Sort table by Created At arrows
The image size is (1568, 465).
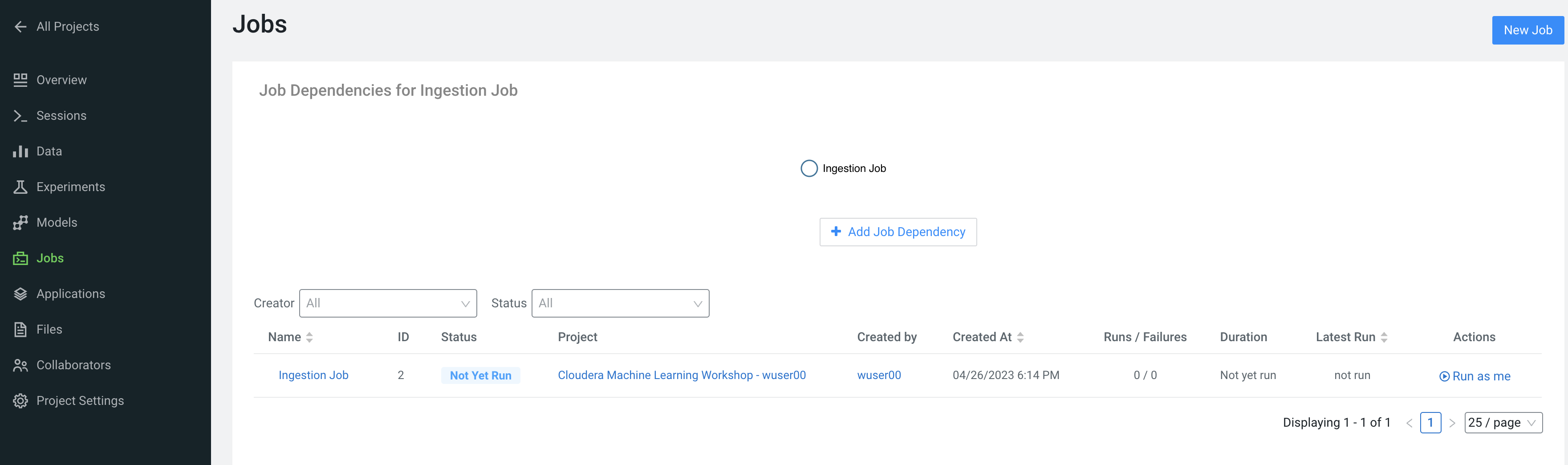point(1020,337)
